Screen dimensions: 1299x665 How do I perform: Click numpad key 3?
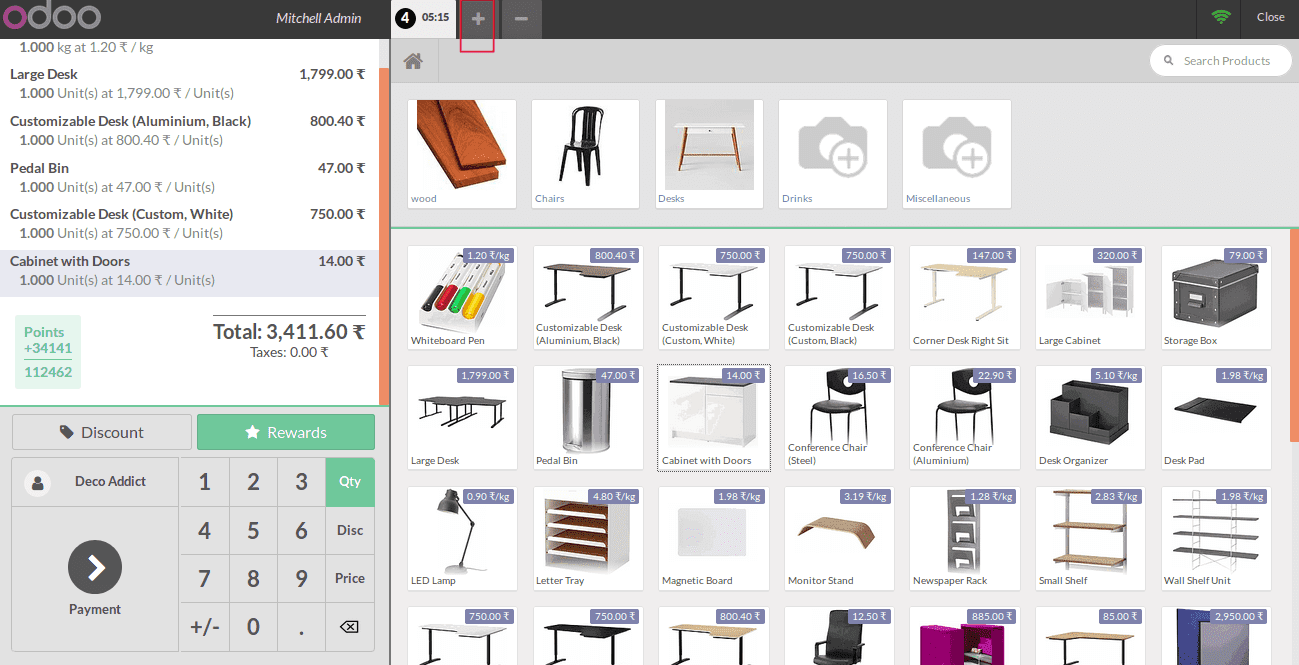301,482
